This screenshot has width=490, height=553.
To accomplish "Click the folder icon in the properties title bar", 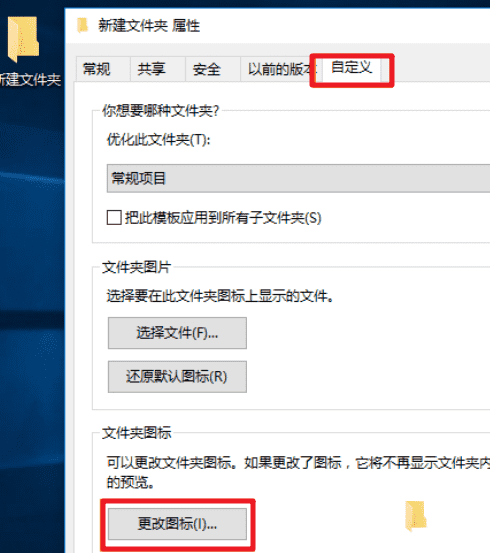I will pos(83,25).
